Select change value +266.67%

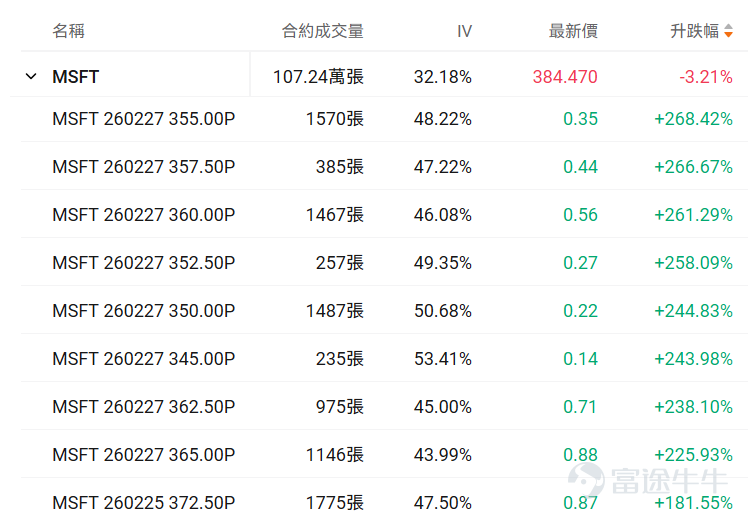[x=693, y=167]
